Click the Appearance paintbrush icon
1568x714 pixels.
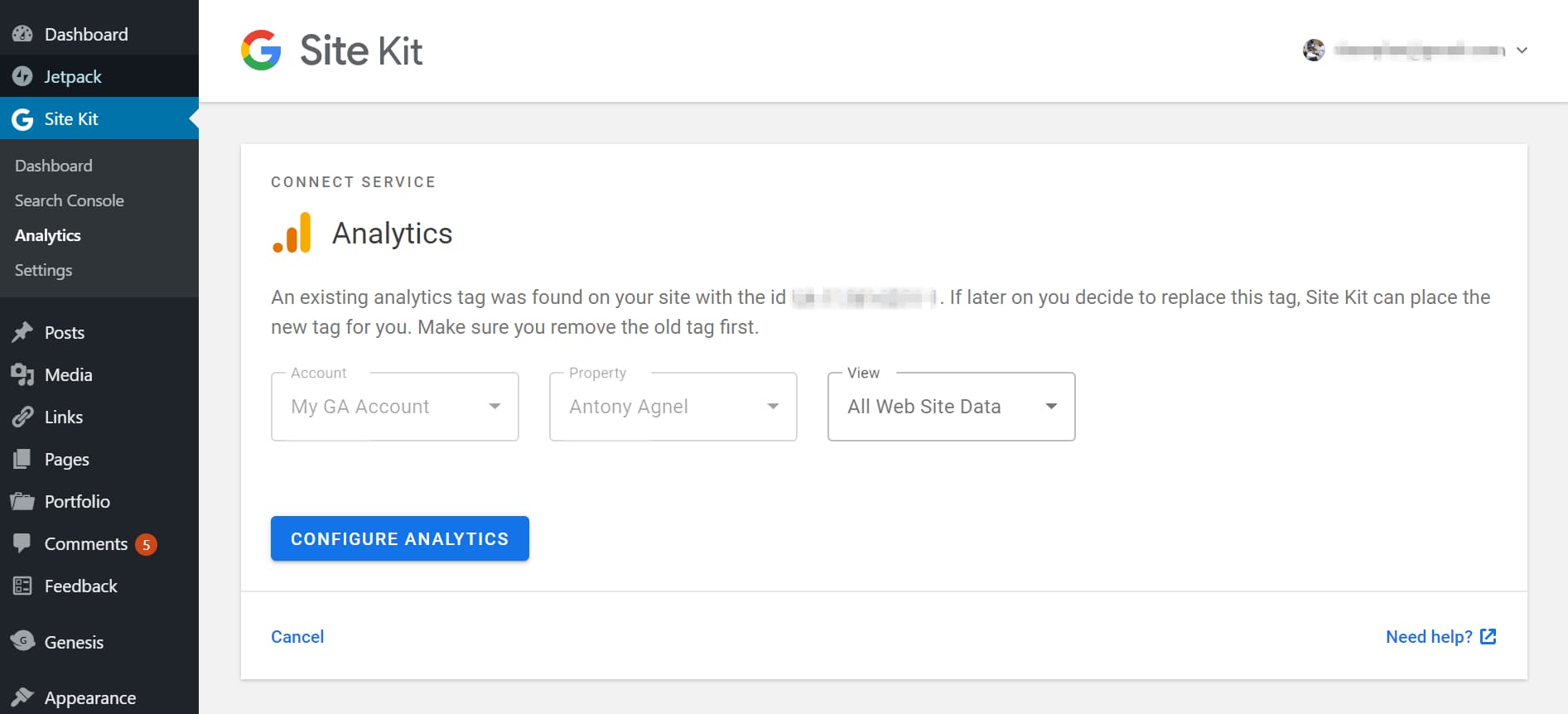(22, 697)
